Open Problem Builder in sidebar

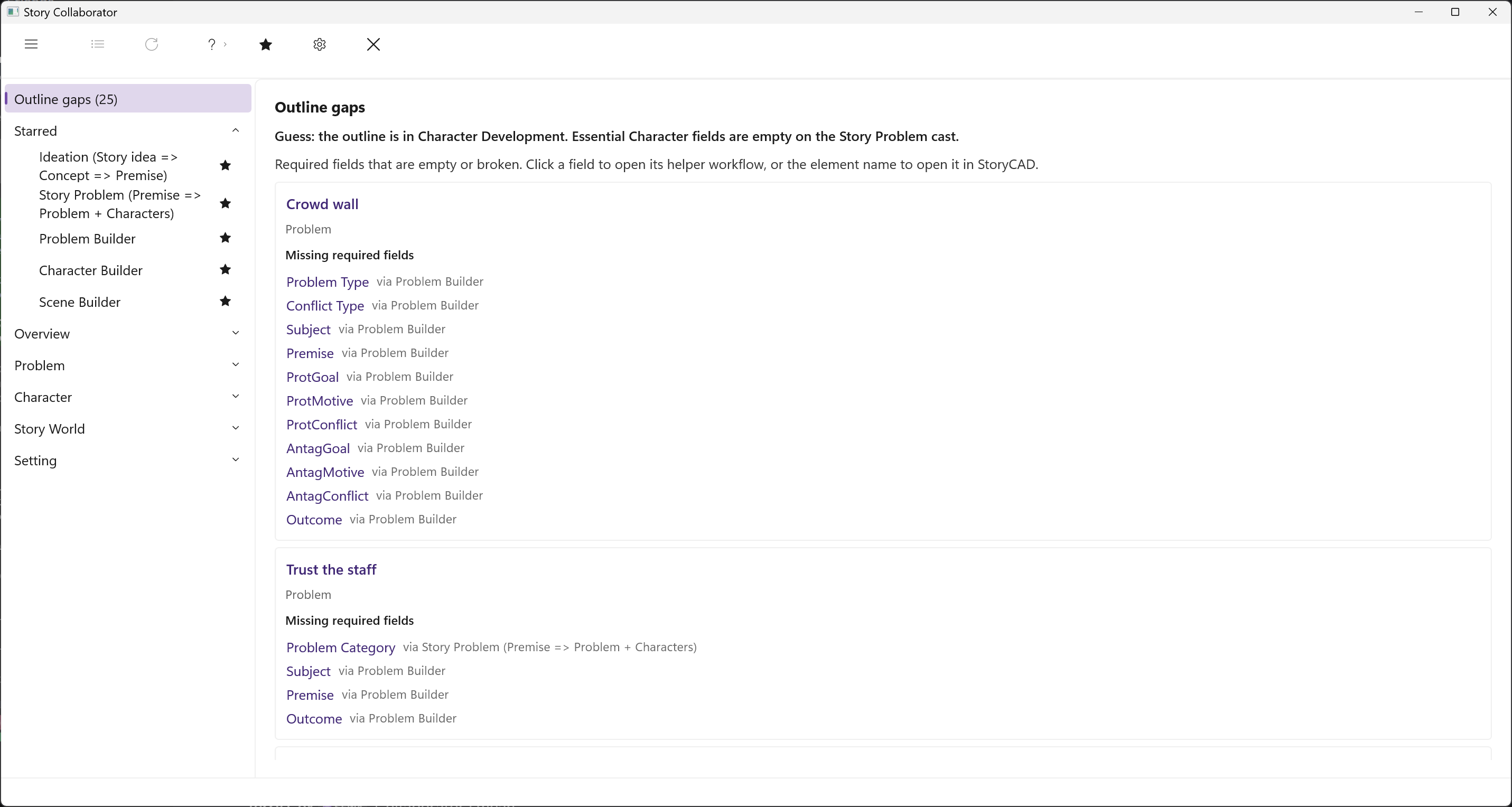(x=88, y=239)
